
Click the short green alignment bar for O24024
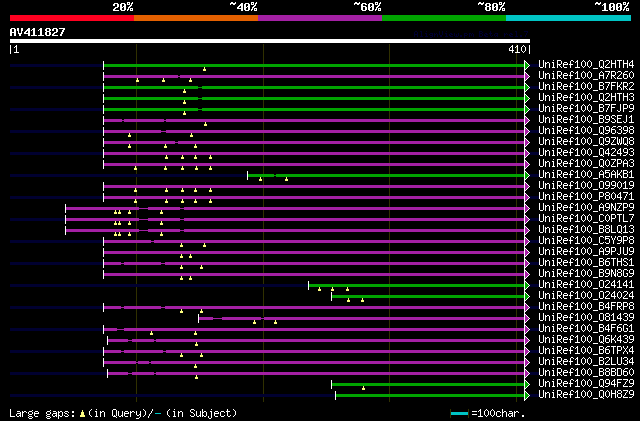click(428, 296)
